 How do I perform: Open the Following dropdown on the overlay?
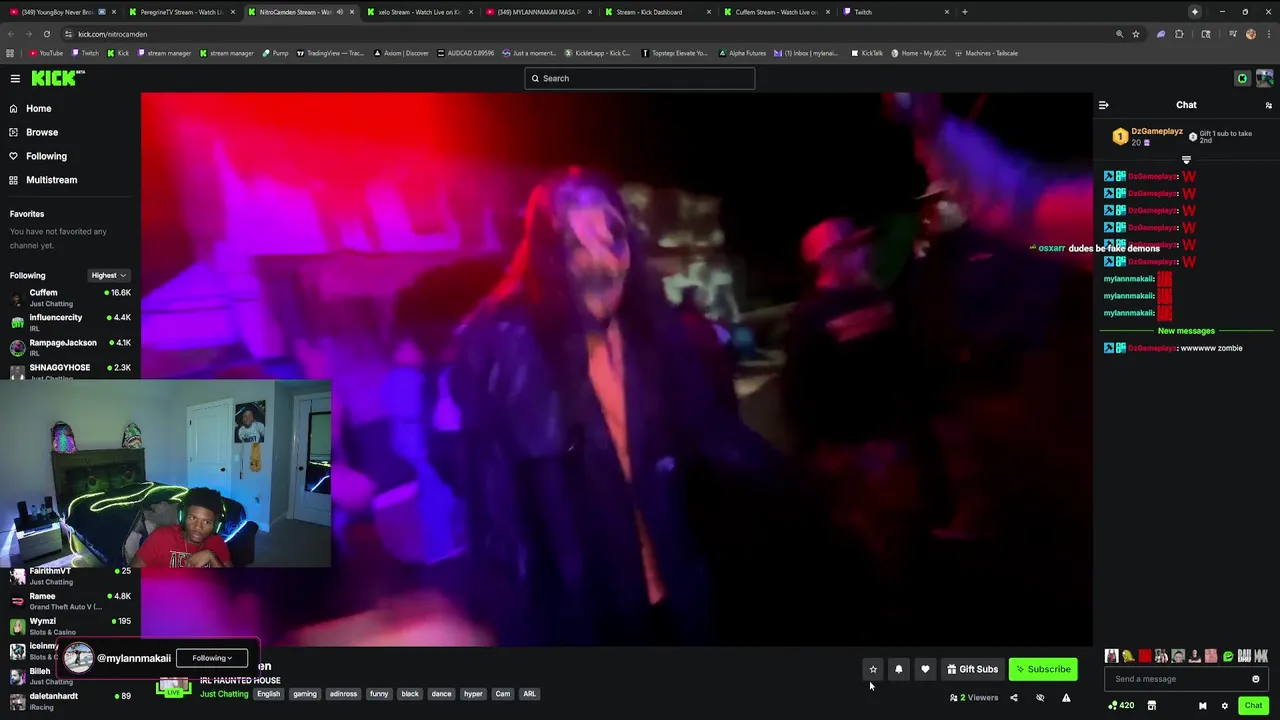(212, 658)
